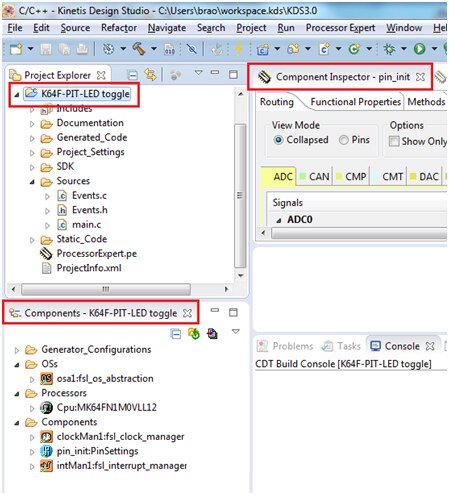
Task: Switch to the Problems tab
Action: coord(285,346)
